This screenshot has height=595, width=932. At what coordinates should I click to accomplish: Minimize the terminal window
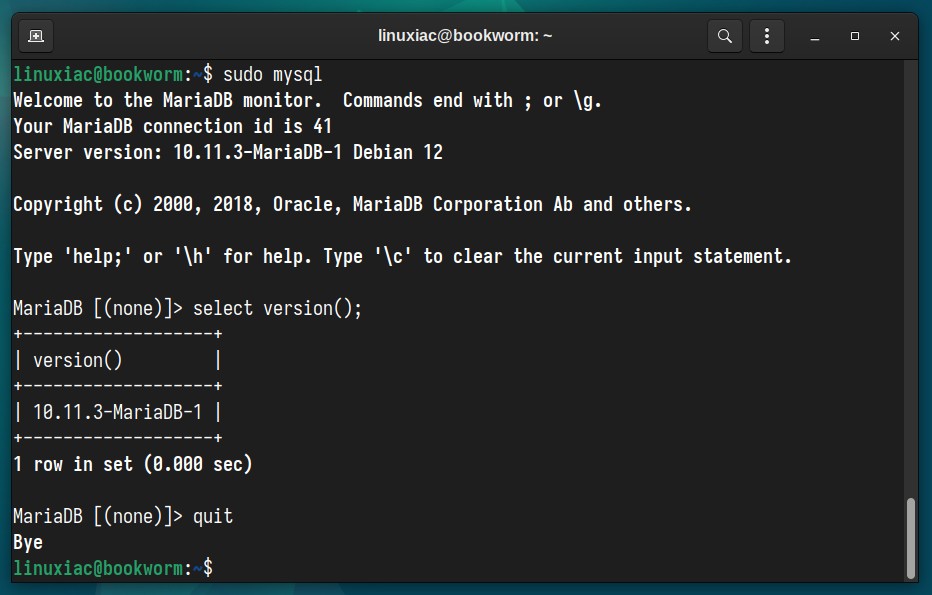815,36
